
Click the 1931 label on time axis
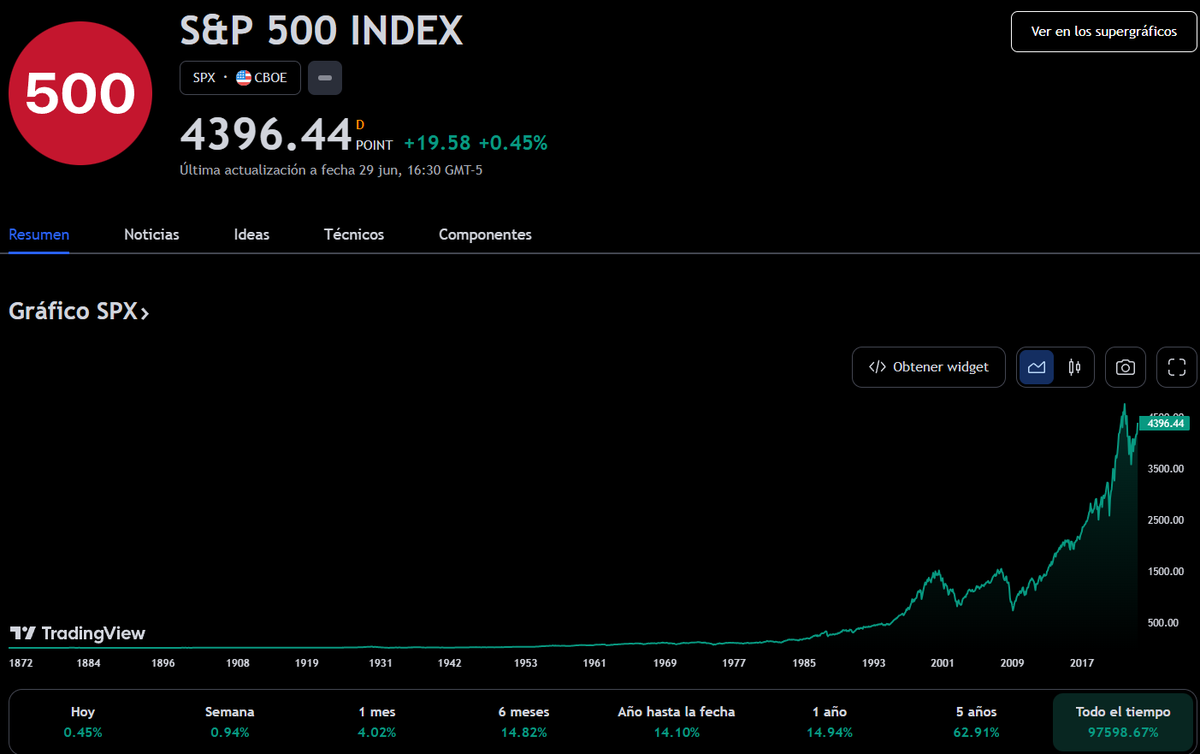coord(380,663)
